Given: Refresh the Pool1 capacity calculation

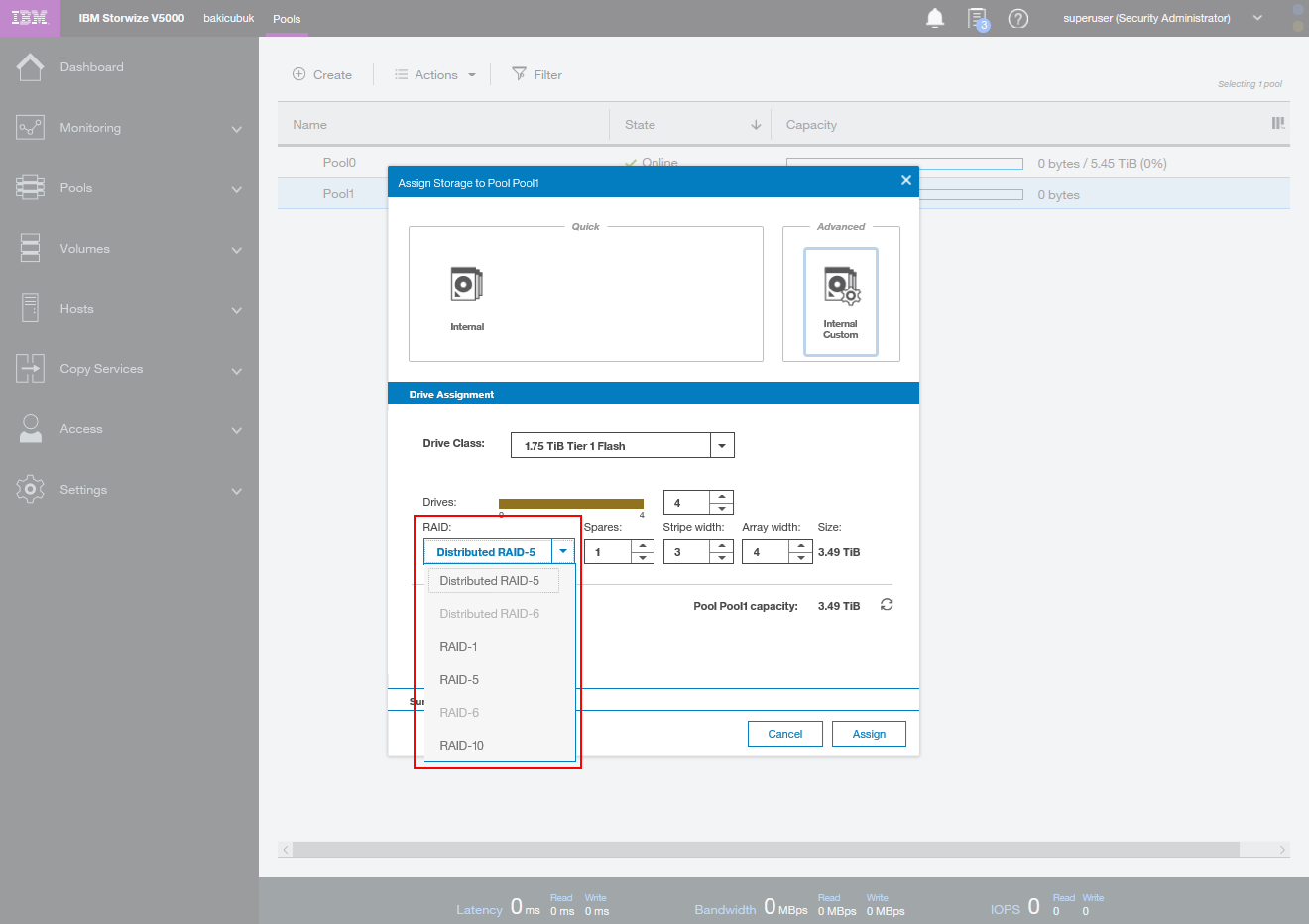Looking at the screenshot, I should click(887, 605).
